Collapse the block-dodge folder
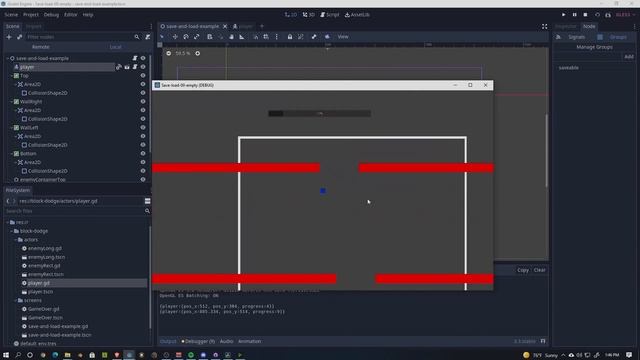Image resolution: width=640 pixels, height=360 pixels. [x=11, y=231]
